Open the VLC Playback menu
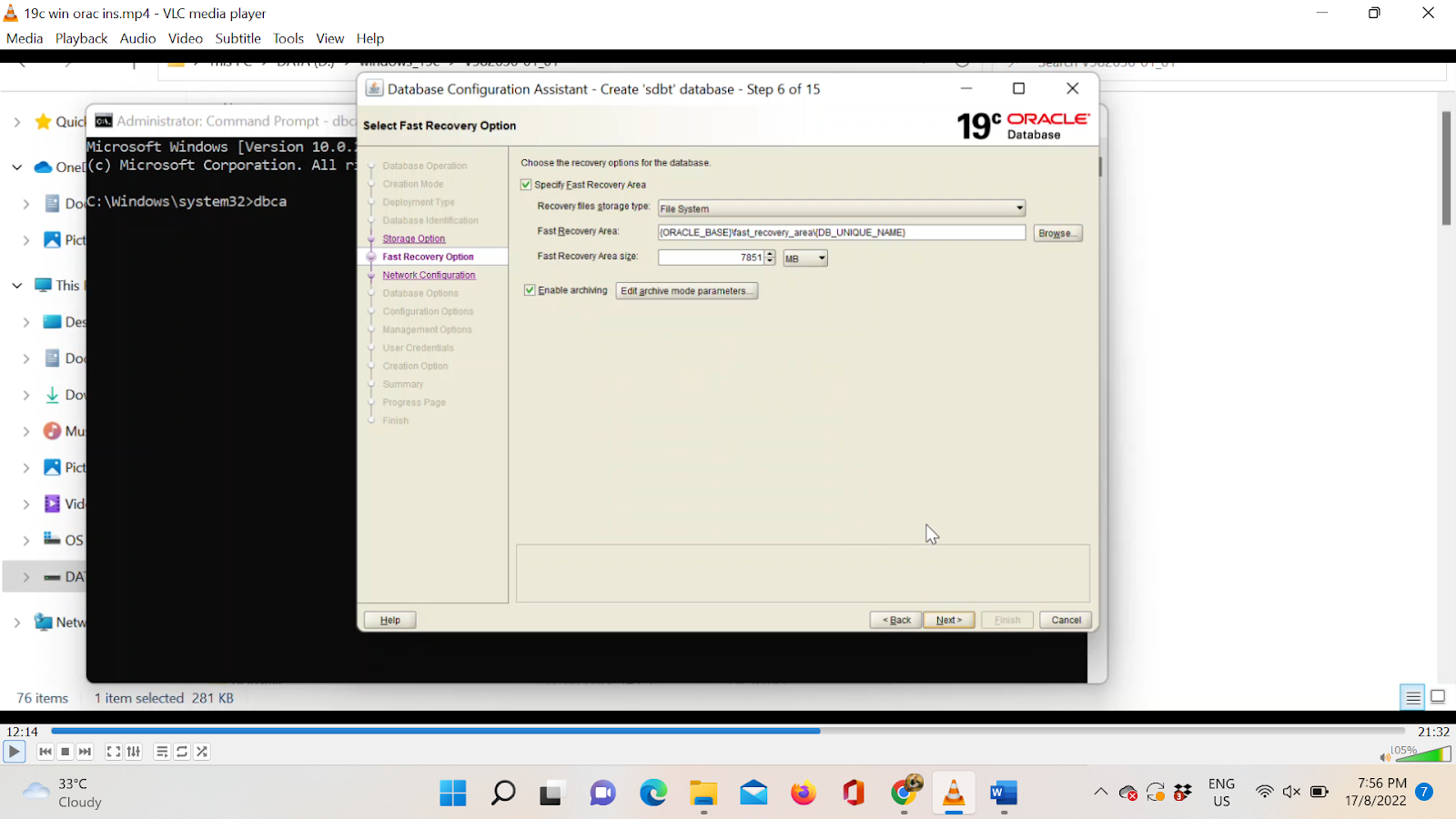 [81, 38]
